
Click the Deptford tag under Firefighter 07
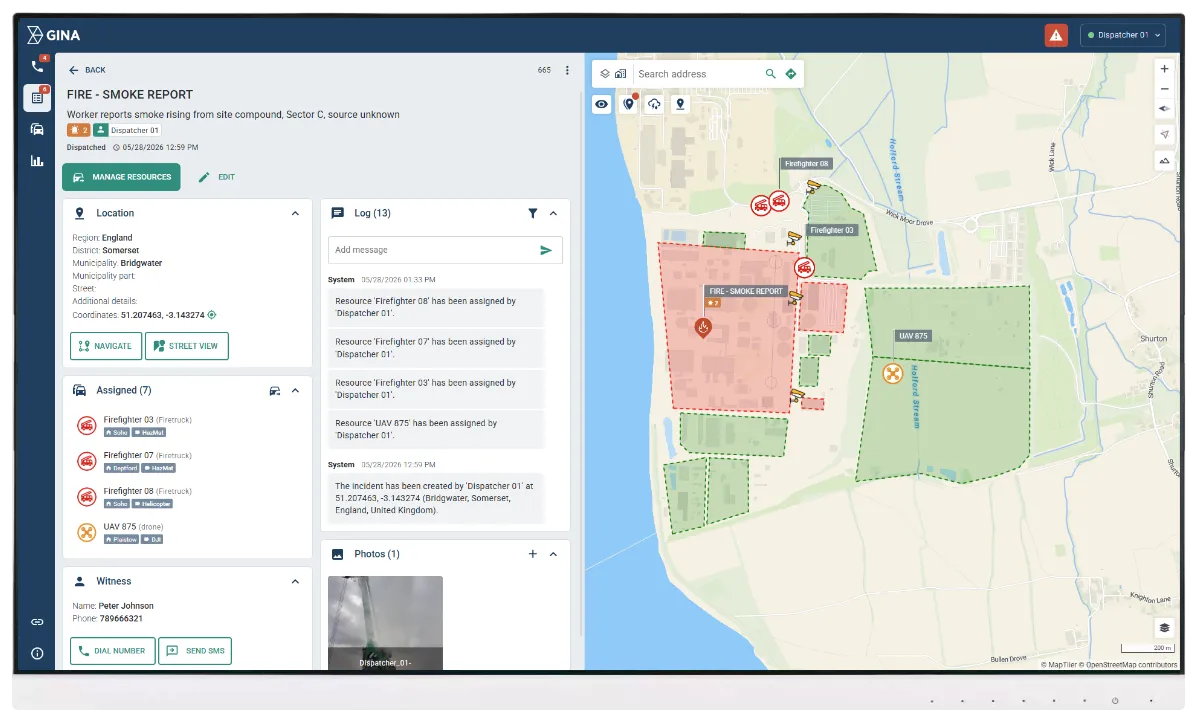coord(121,468)
